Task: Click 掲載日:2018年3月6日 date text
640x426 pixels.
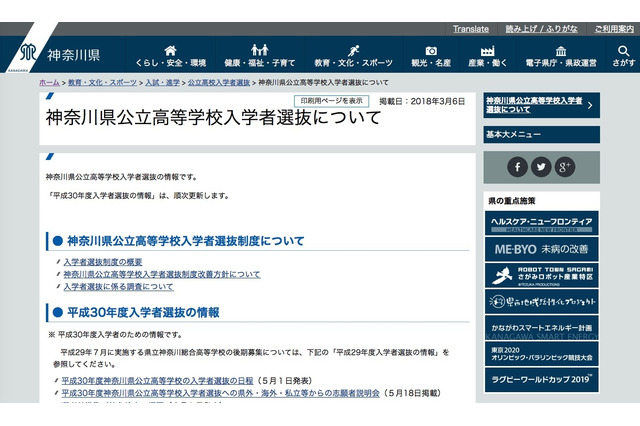Action: click(422, 101)
